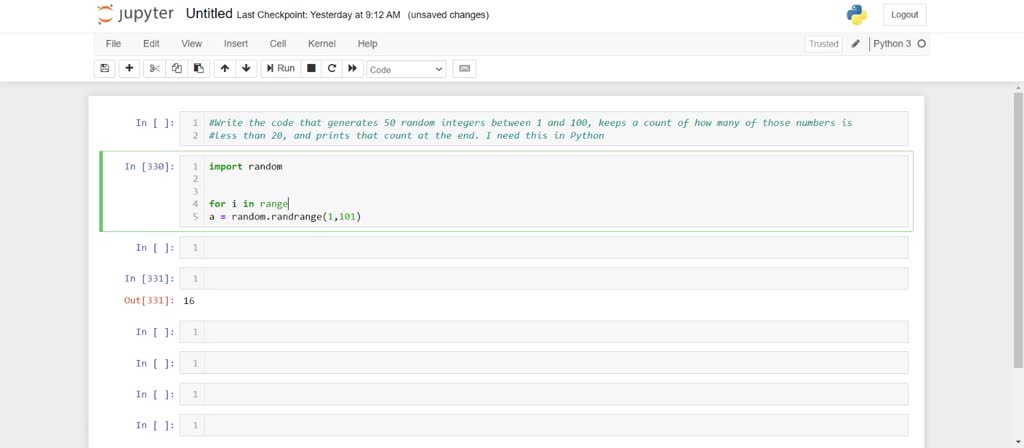Open the Code cell type dropdown
The width and height of the screenshot is (1024, 448).
pyautogui.click(x=406, y=69)
